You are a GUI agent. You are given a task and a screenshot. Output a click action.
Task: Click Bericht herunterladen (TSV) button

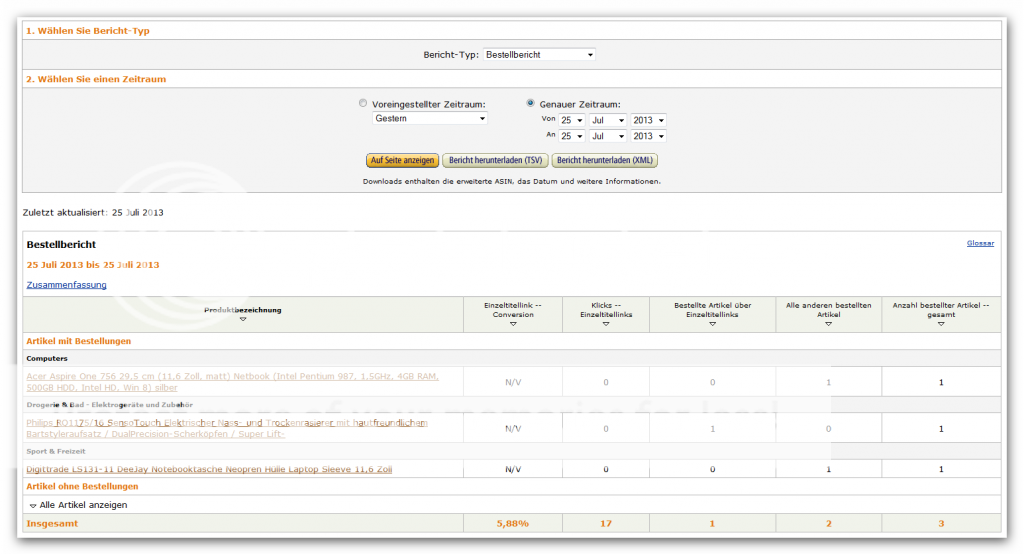495,160
